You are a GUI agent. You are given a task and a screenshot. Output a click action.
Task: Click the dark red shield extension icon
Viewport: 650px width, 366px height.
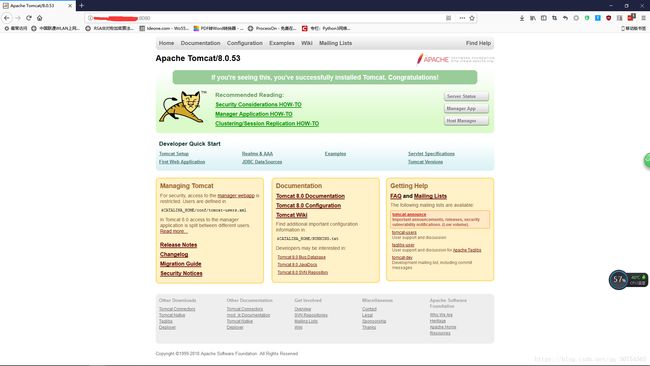pyautogui.click(x=608, y=18)
